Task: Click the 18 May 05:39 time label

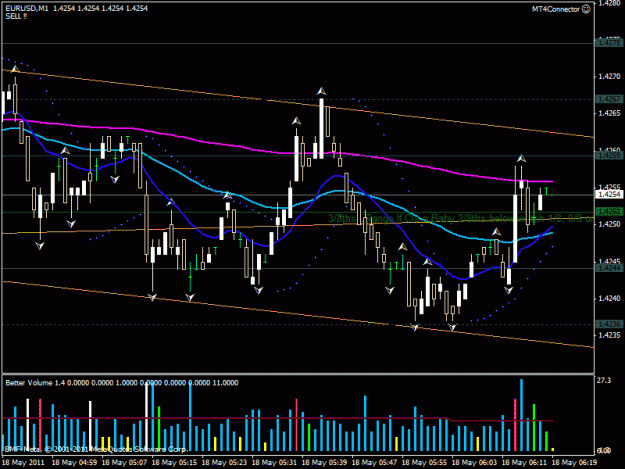Action: [x=324, y=463]
